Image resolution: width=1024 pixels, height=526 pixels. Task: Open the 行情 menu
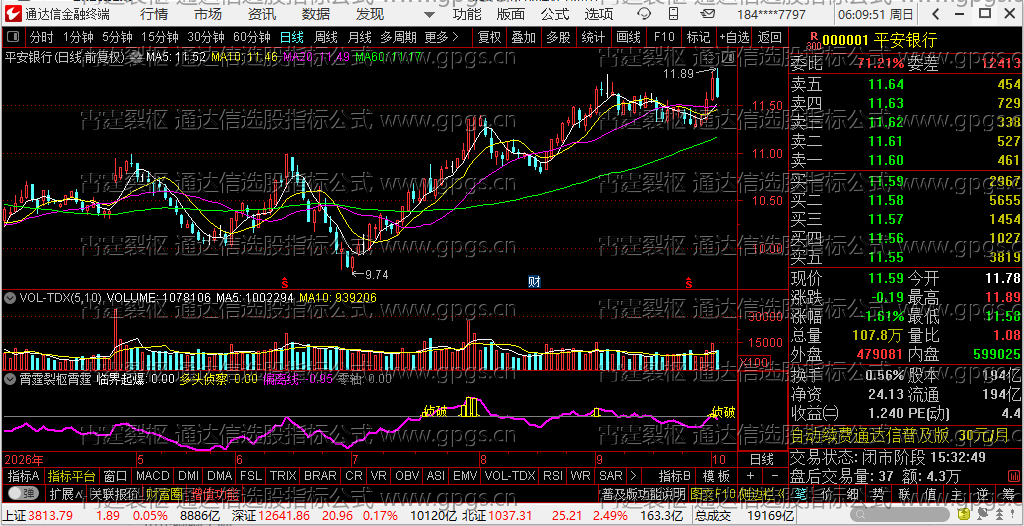pyautogui.click(x=153, y=14)
